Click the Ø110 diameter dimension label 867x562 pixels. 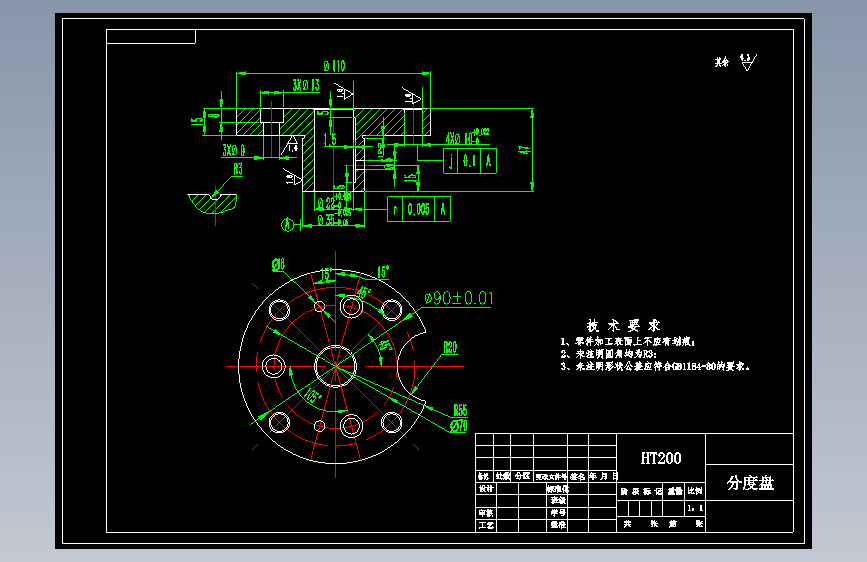[334, 66]
